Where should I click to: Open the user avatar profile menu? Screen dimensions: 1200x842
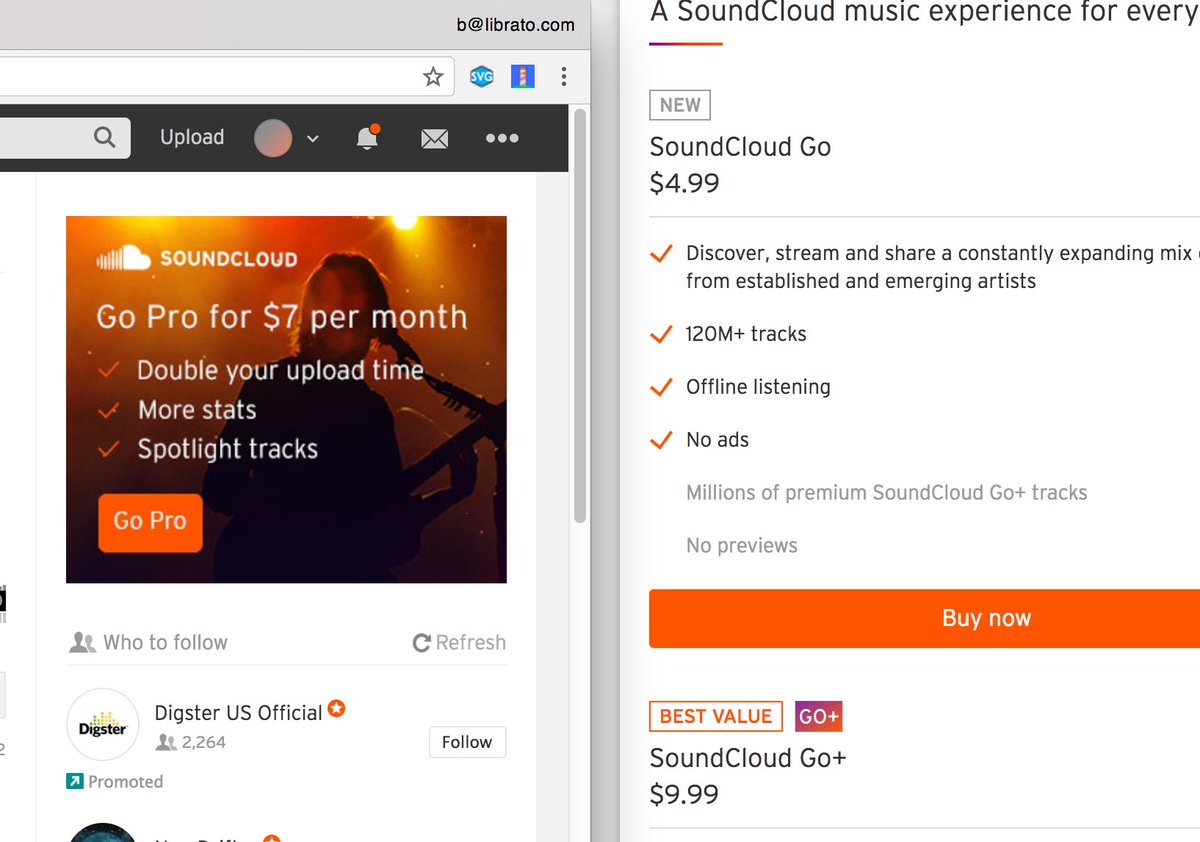pyautogui.click(x=273, y=138)
